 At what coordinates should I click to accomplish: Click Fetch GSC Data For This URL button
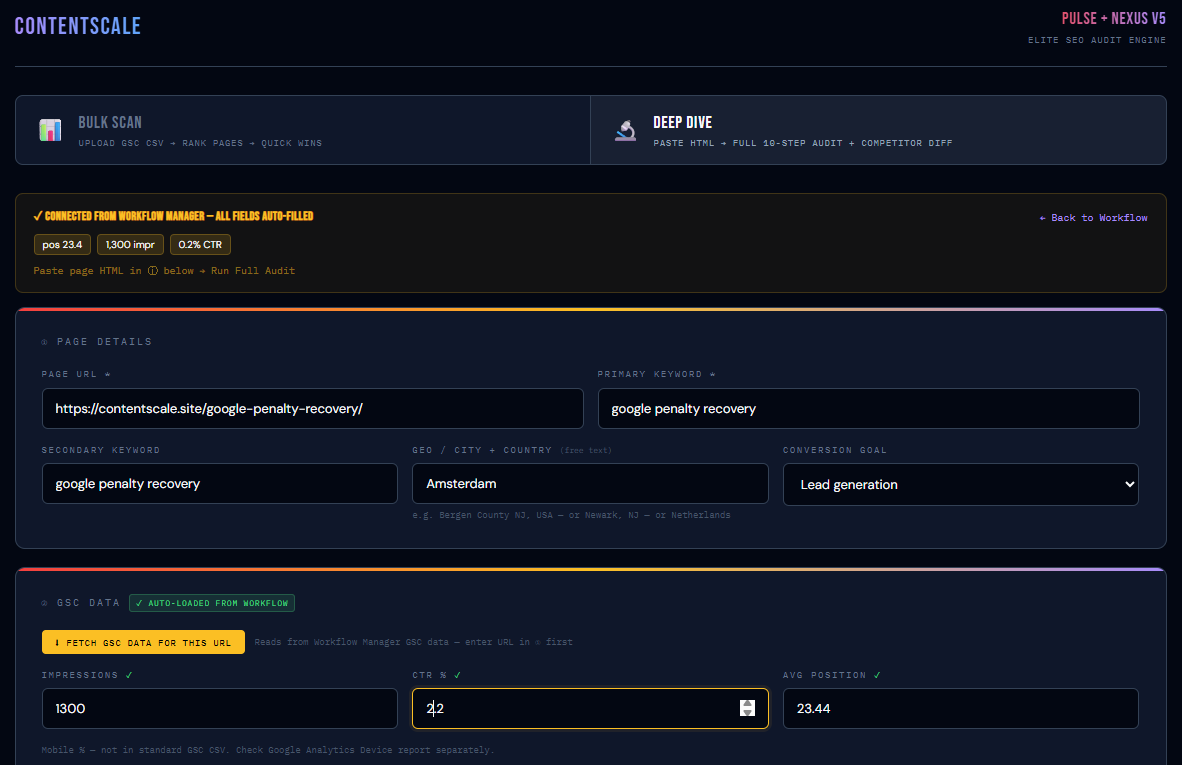click(143, 642)
